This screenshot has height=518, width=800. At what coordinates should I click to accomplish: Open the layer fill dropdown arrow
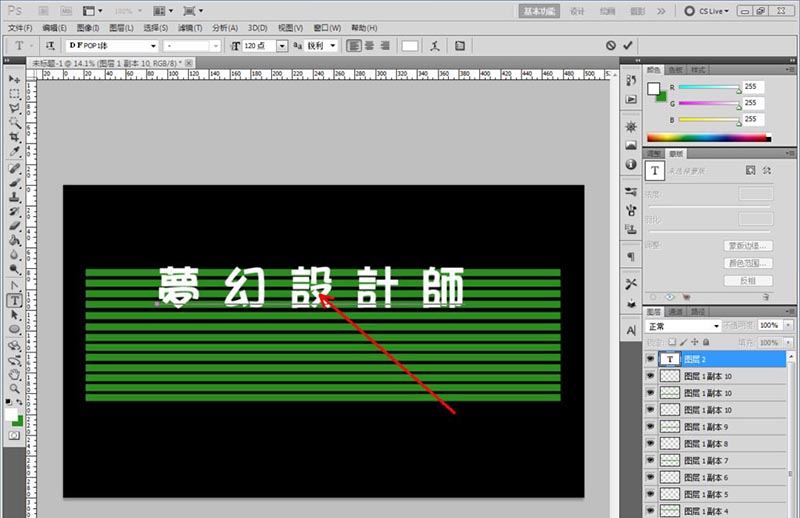[789, 342]
